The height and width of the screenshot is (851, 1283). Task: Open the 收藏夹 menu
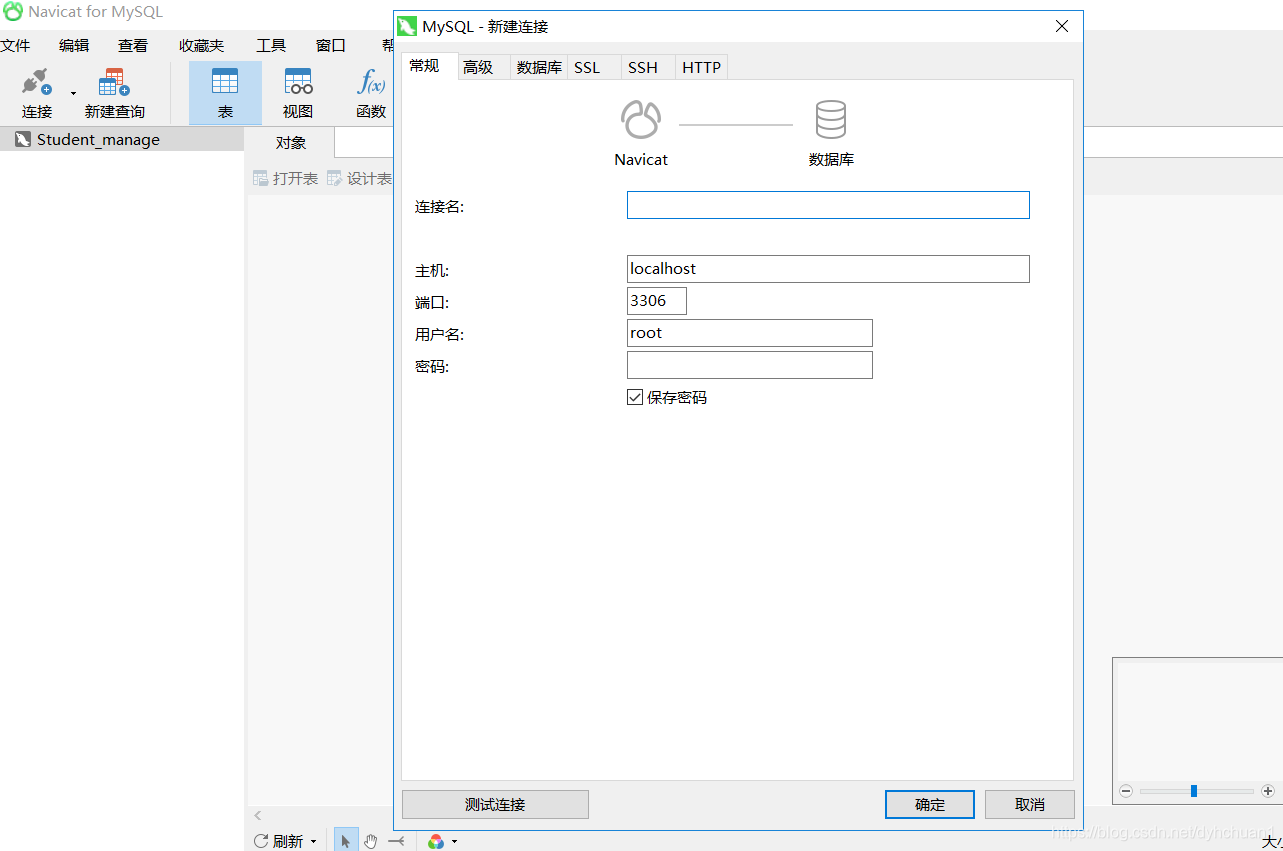202,45
